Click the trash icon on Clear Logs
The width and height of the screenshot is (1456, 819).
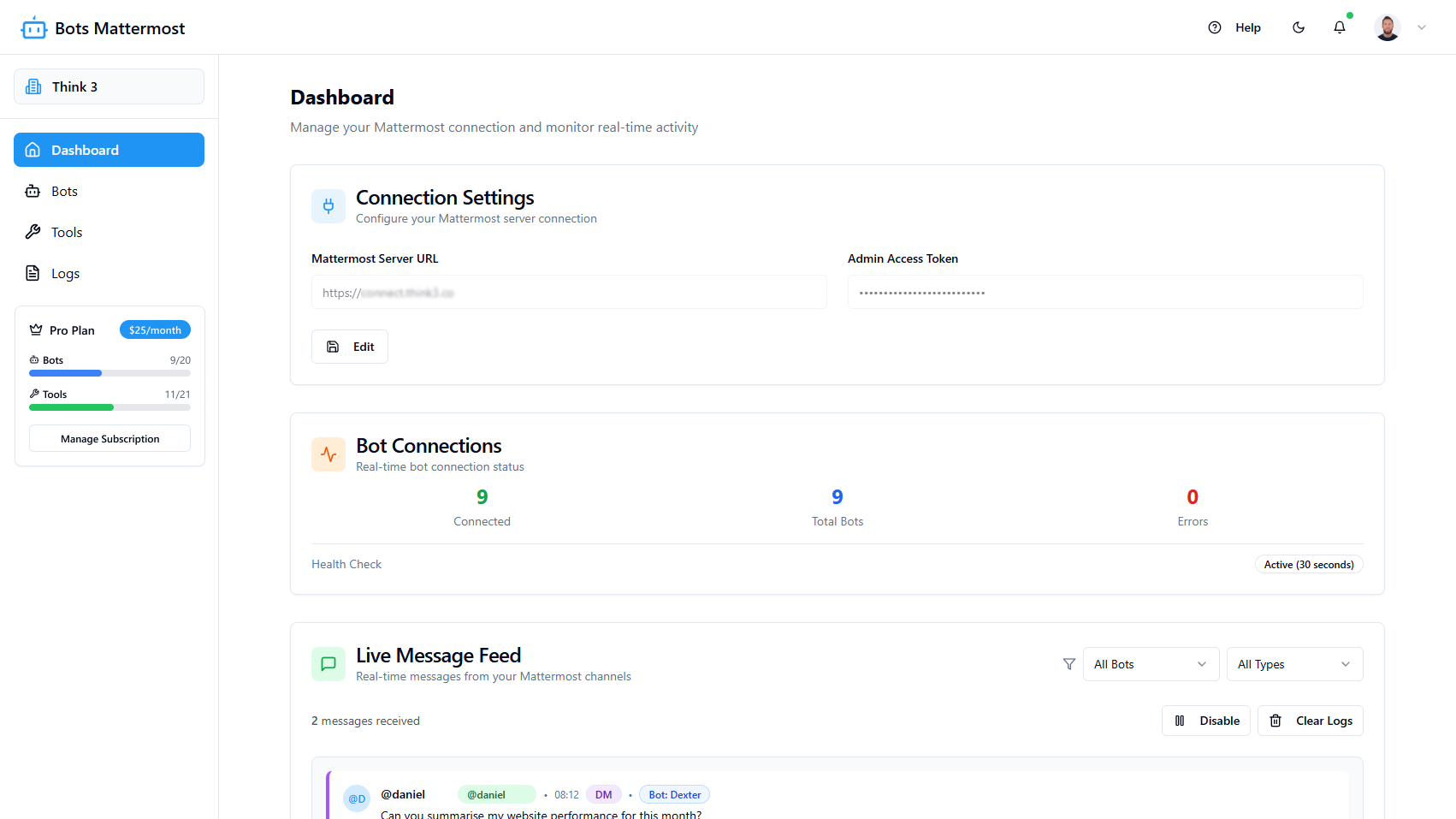[1275, 721]
